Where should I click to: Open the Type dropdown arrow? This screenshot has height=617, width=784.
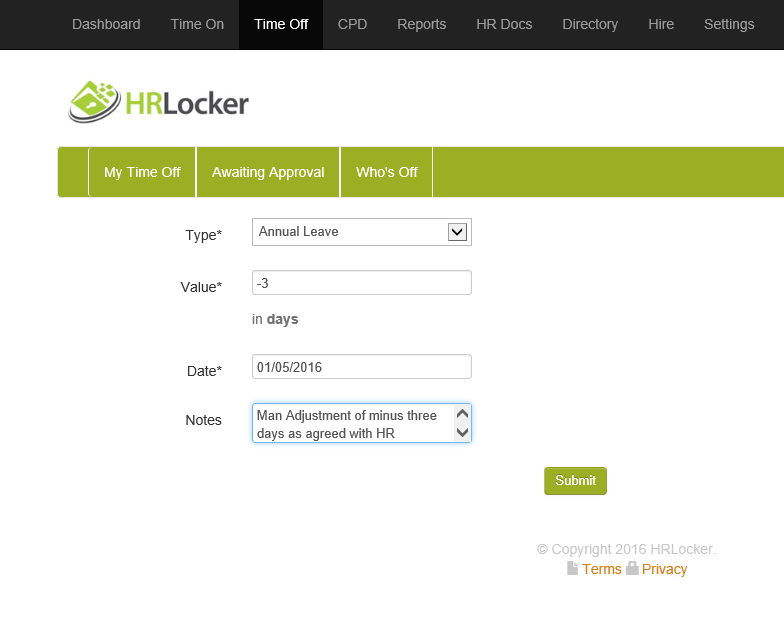tap(457, 232)
